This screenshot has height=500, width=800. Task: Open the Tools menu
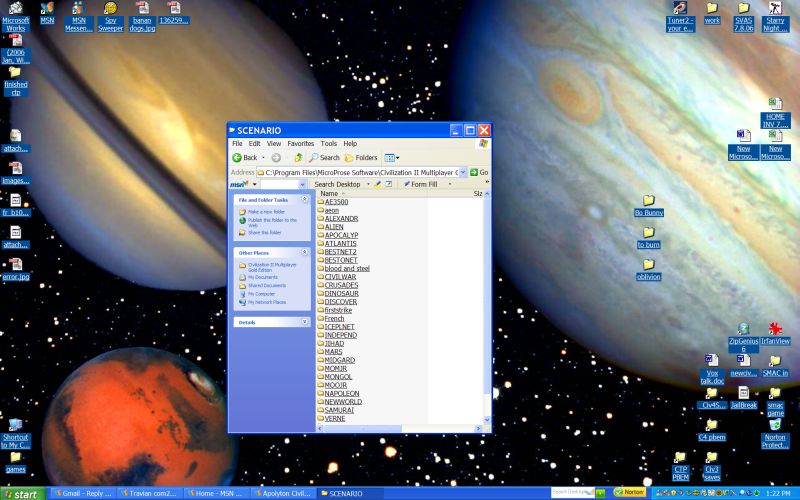328,144
